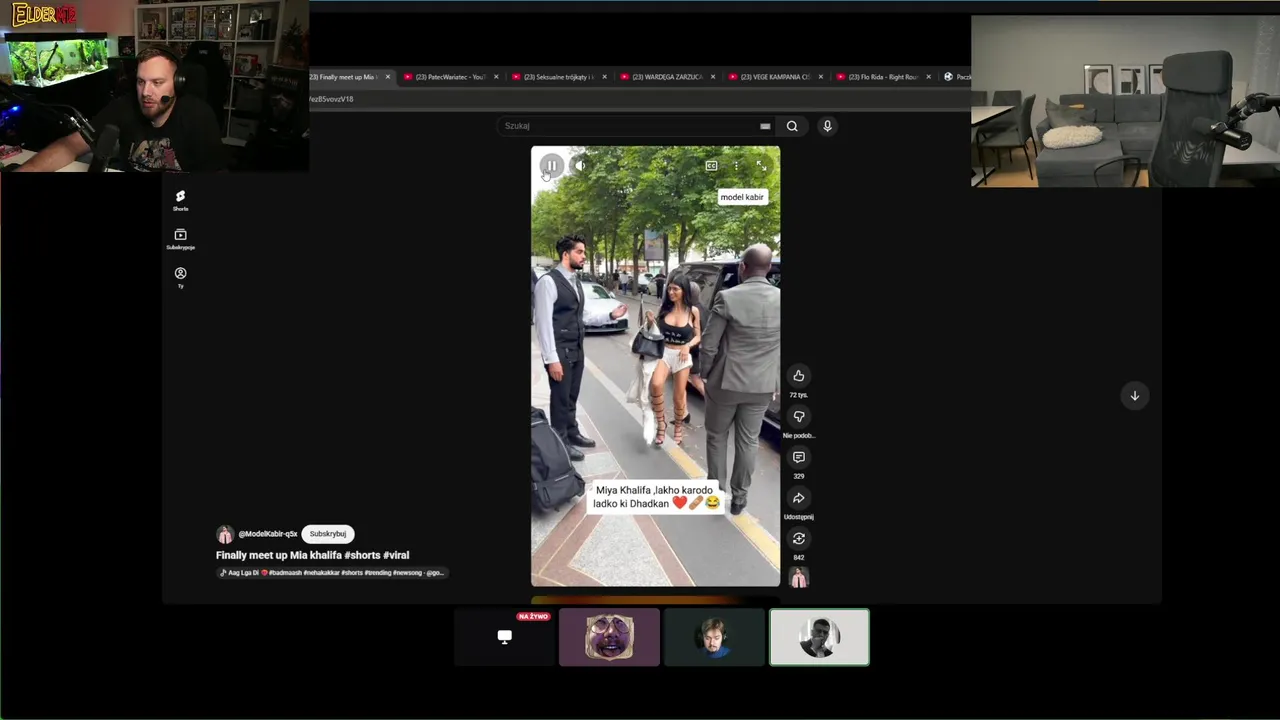This screenshot has width=1280, height=720.
Task: Close the 'Finally meet up Mia' tab
Action: (x=388, y=77)
